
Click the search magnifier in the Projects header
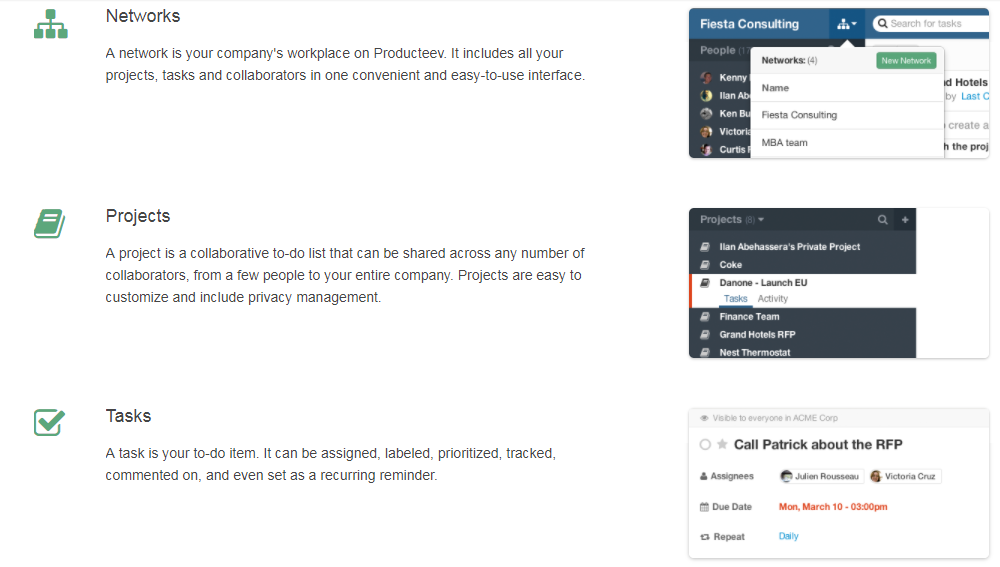pos(882,220)
